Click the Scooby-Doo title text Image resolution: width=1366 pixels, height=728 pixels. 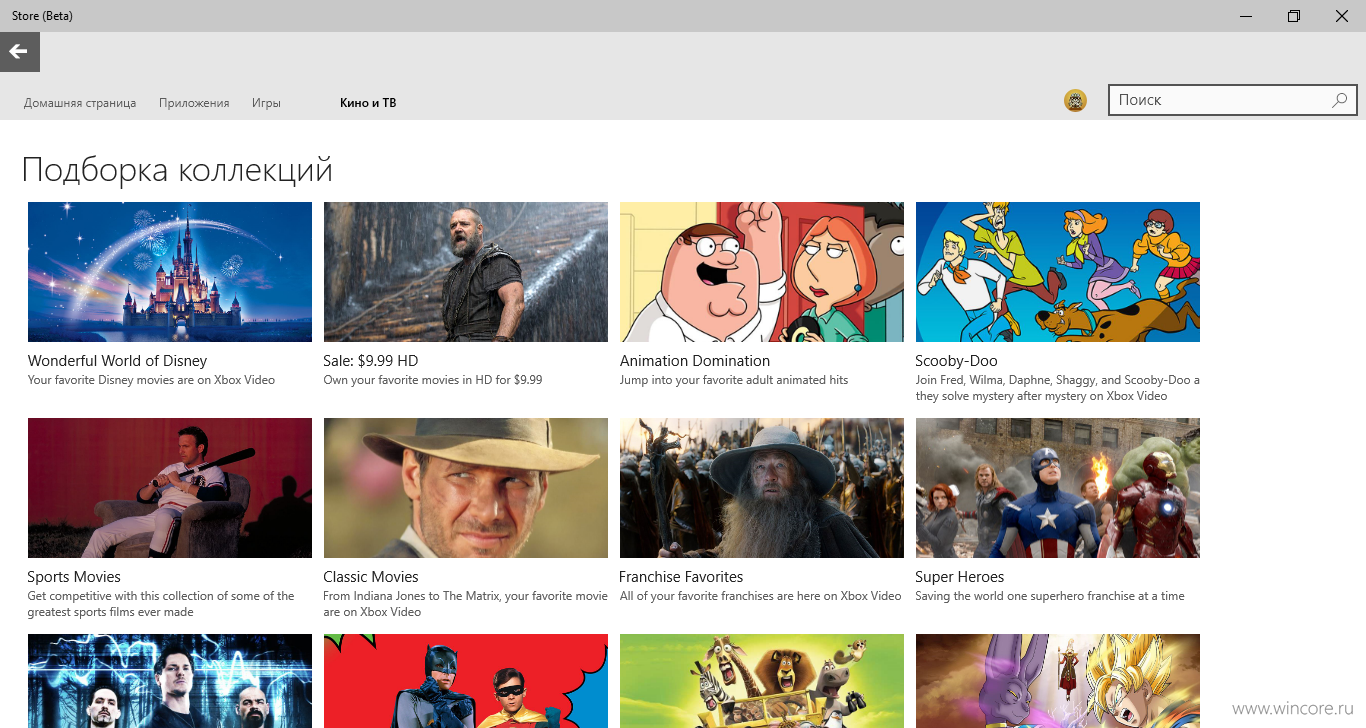click(x=956, y=361)
